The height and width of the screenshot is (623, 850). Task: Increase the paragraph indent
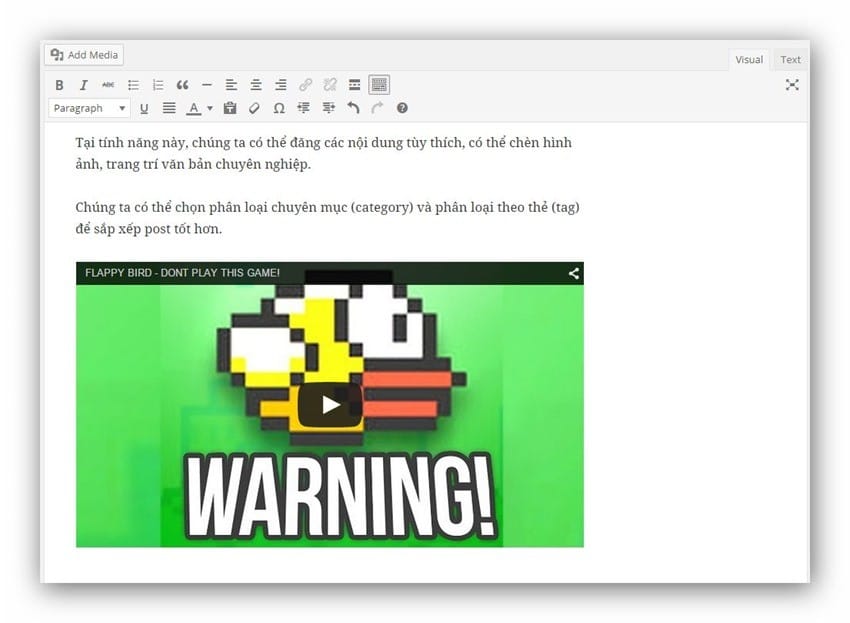[329, 108]
